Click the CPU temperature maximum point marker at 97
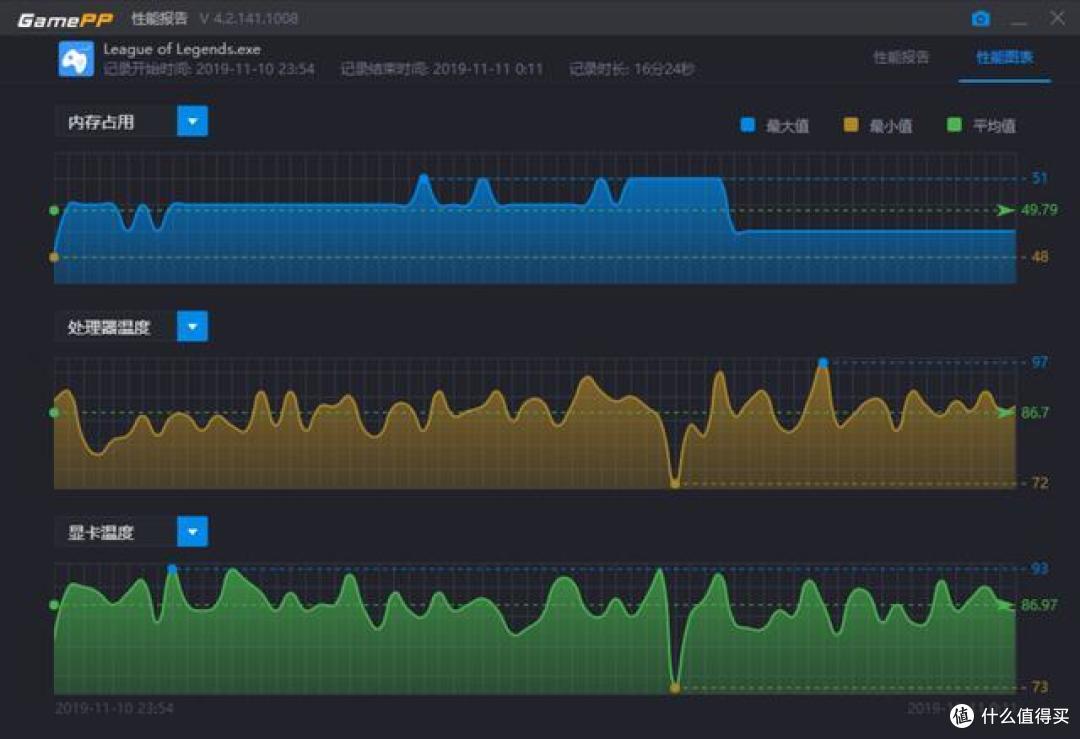The height and width of the screenshot is (739, 1080). coord(823,362)
